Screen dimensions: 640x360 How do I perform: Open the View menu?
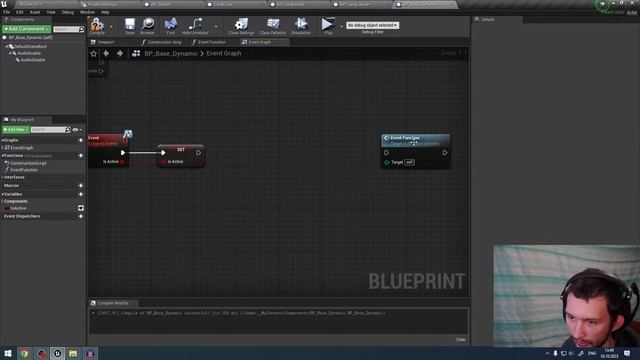tap(51, 12)
